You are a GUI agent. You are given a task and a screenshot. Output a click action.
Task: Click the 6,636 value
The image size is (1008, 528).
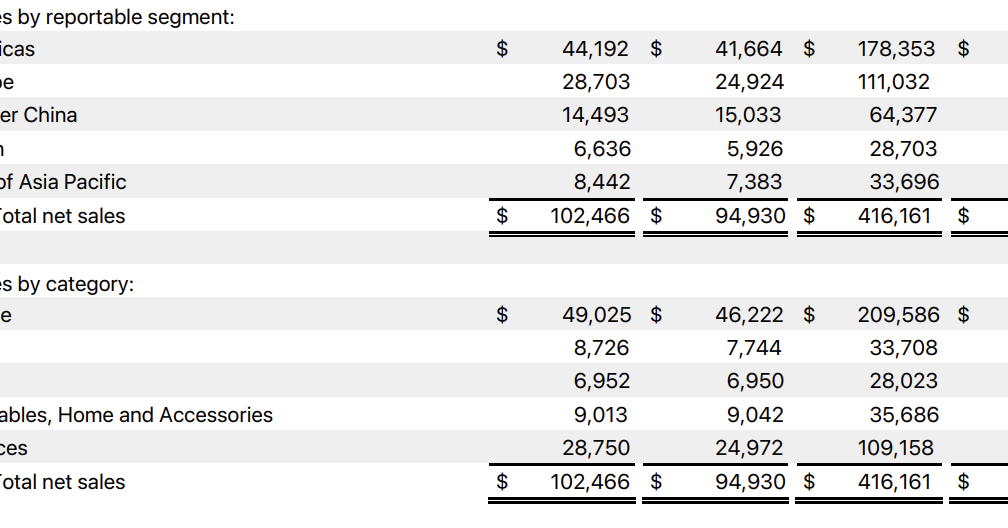[602, 149]
